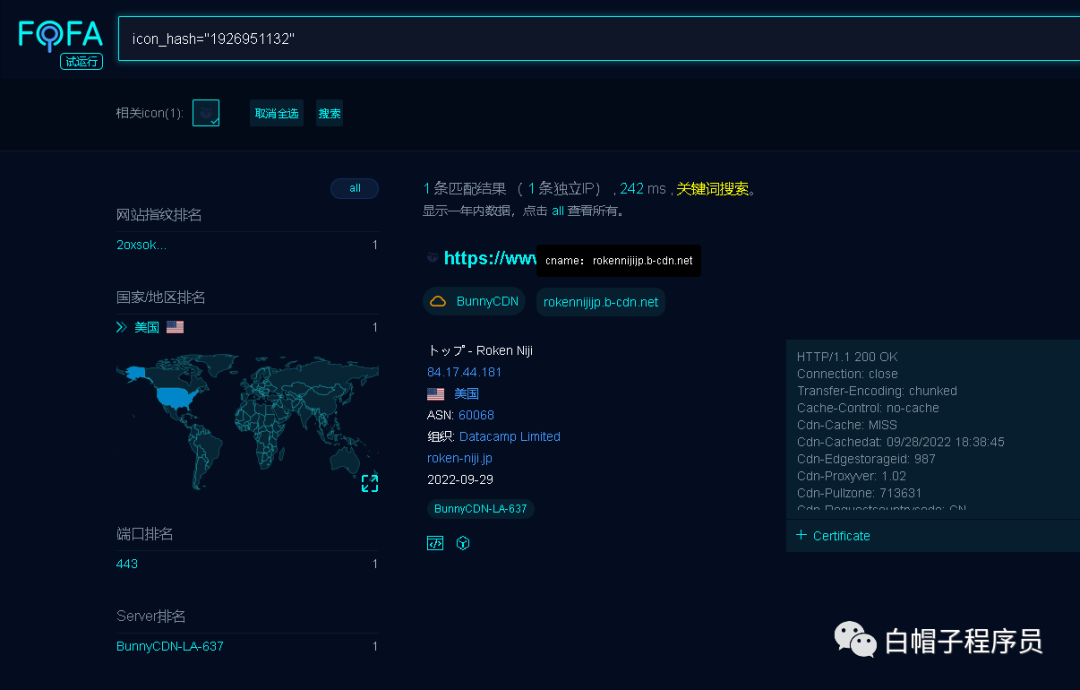Click the Cdn-Cache: MISS header line
Screen dimensions: 1080x690
(x=847, y=425)
